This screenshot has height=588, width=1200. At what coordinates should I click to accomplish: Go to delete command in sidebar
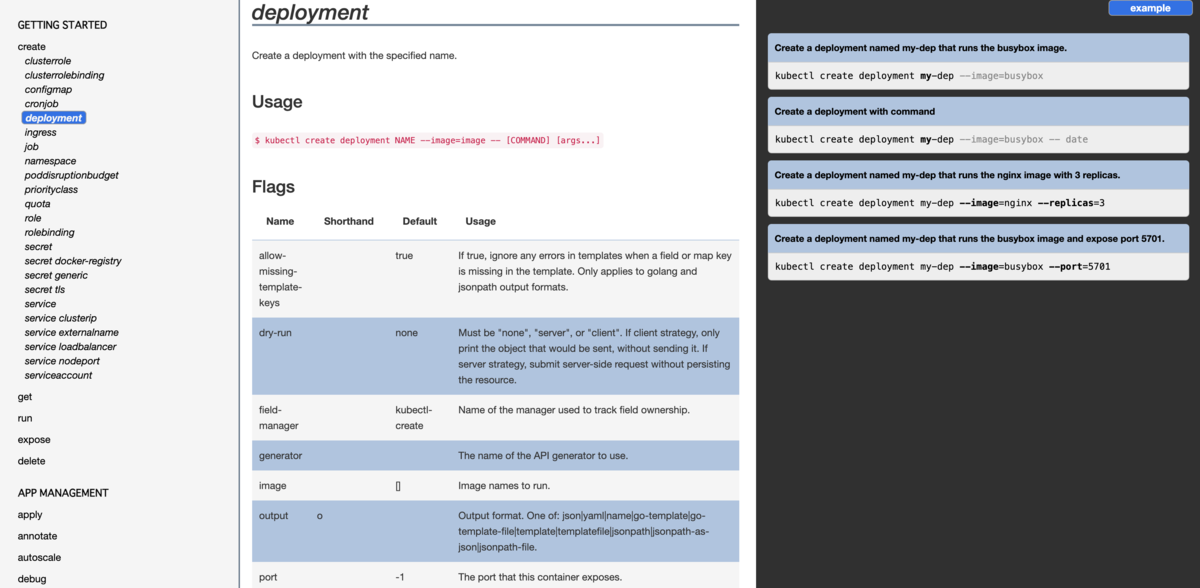coord(31,461)
